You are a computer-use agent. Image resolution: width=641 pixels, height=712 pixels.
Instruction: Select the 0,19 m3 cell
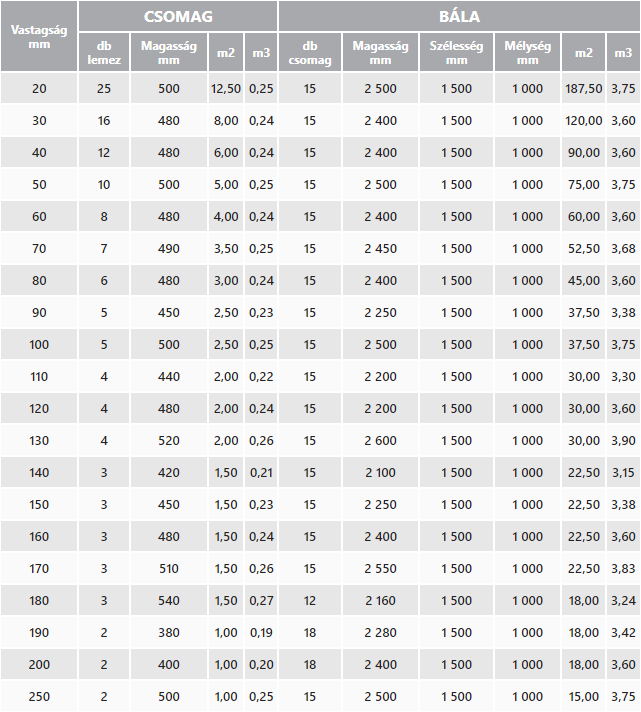point(261,633)
